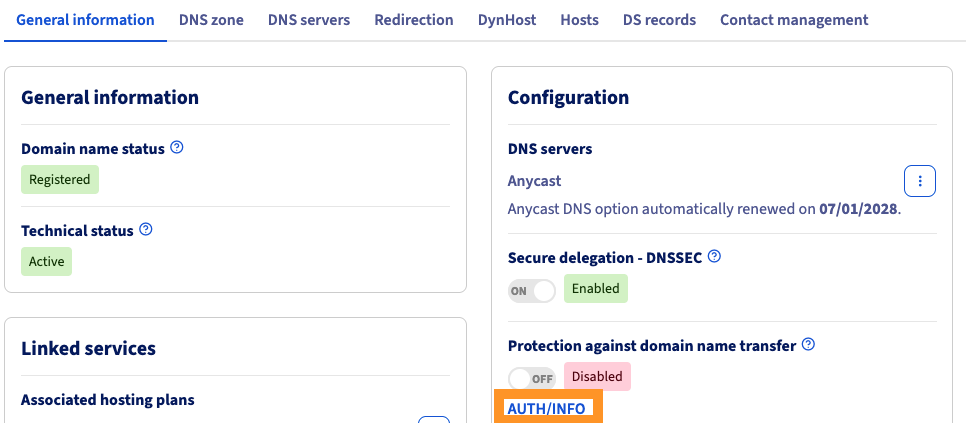Enable protection against domain name transfer toggle
The height and width of the screenshot is (423, 966).
[532, 379]
